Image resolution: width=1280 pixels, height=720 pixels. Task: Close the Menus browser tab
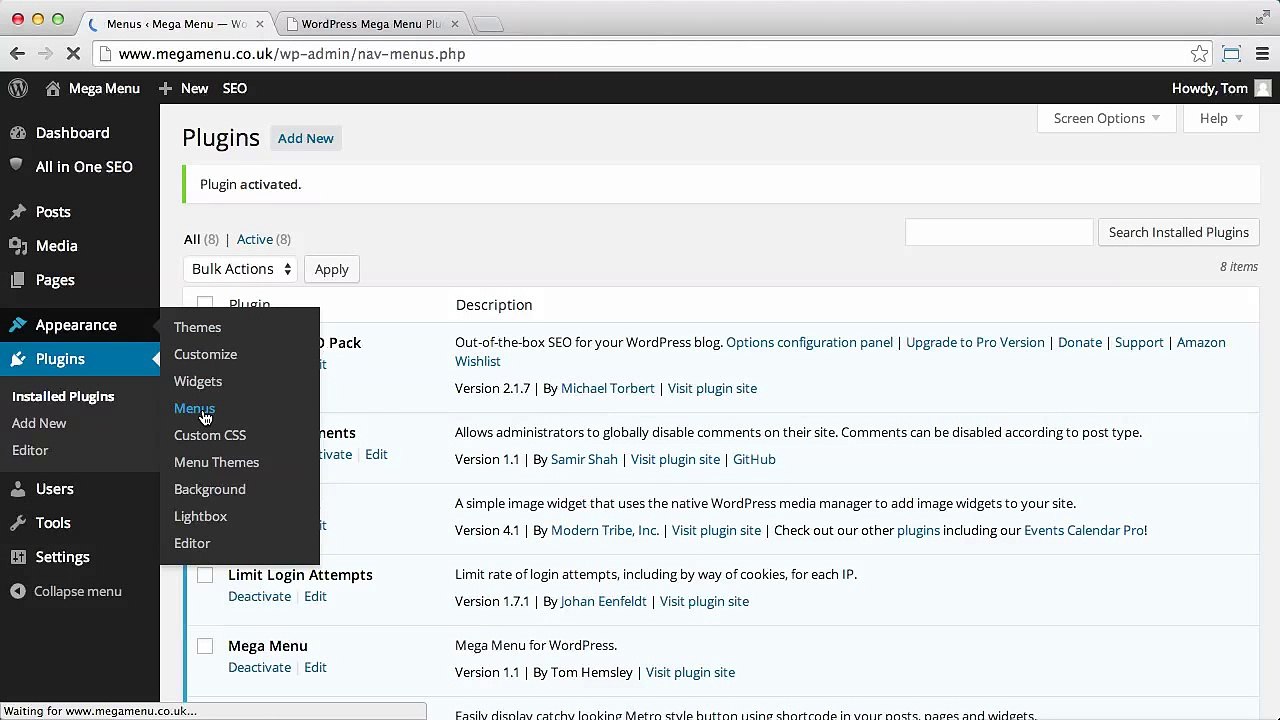point(262,23)
